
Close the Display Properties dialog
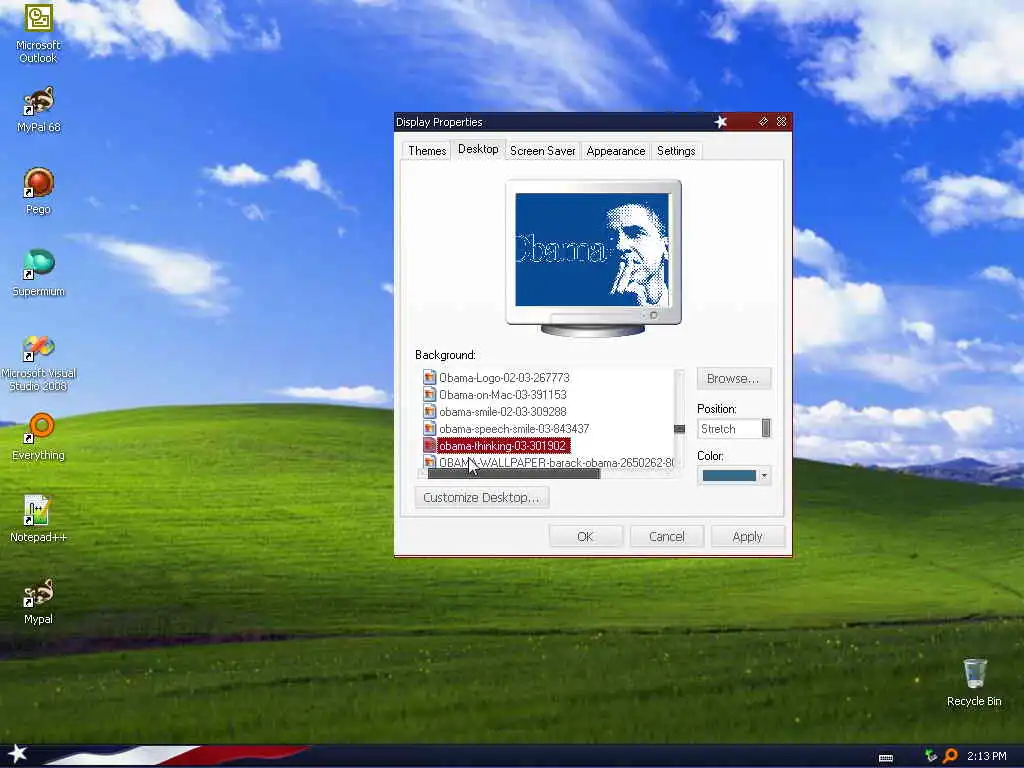pyautogui.click(x=781, y=121)
